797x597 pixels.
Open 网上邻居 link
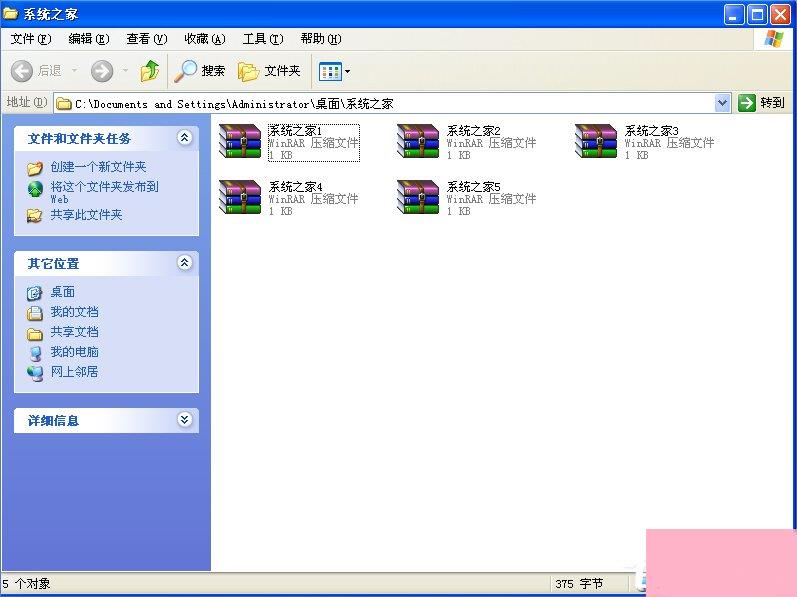point(74,371)
